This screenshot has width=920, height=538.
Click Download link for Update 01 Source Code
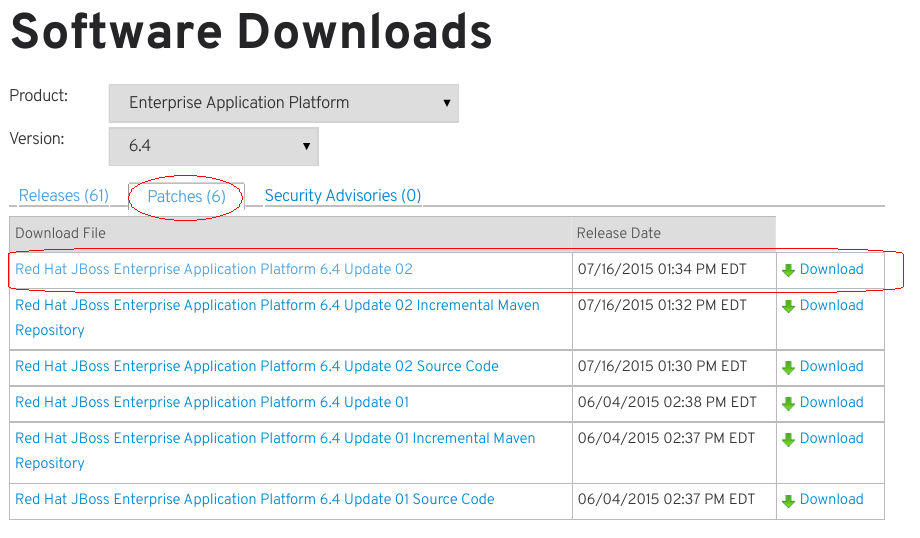tap(831, 499)
